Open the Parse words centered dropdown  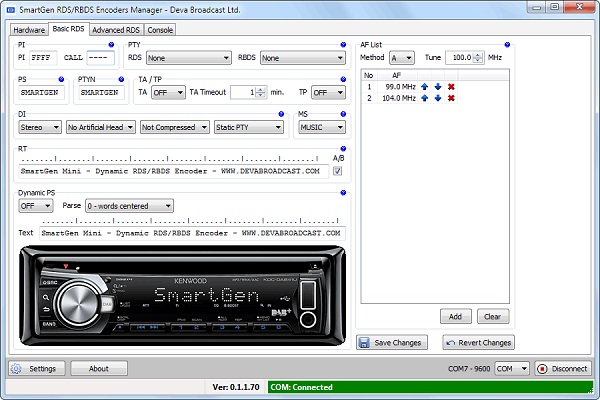129,206
